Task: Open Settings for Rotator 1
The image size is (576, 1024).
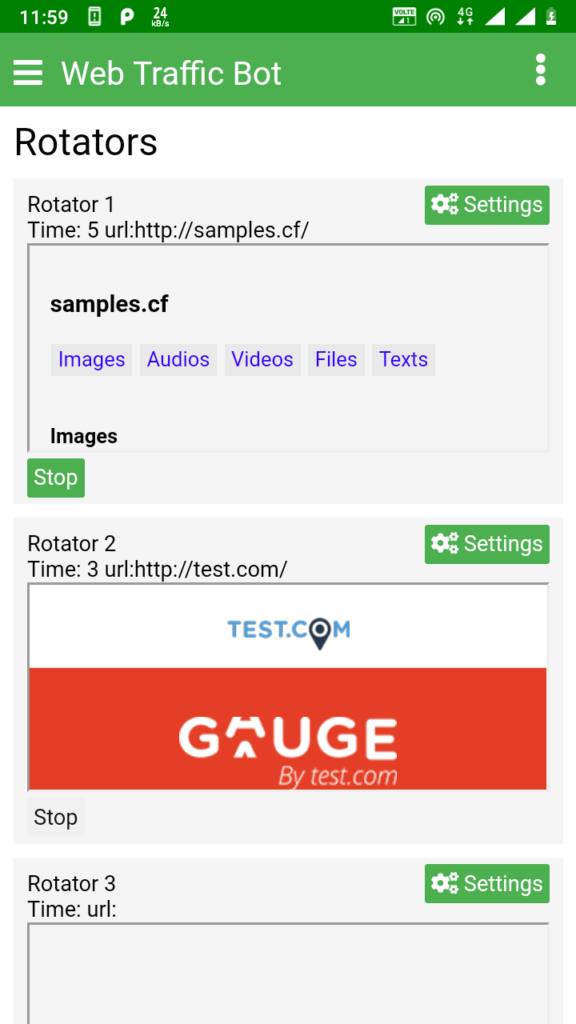Action: click(487, 205)
